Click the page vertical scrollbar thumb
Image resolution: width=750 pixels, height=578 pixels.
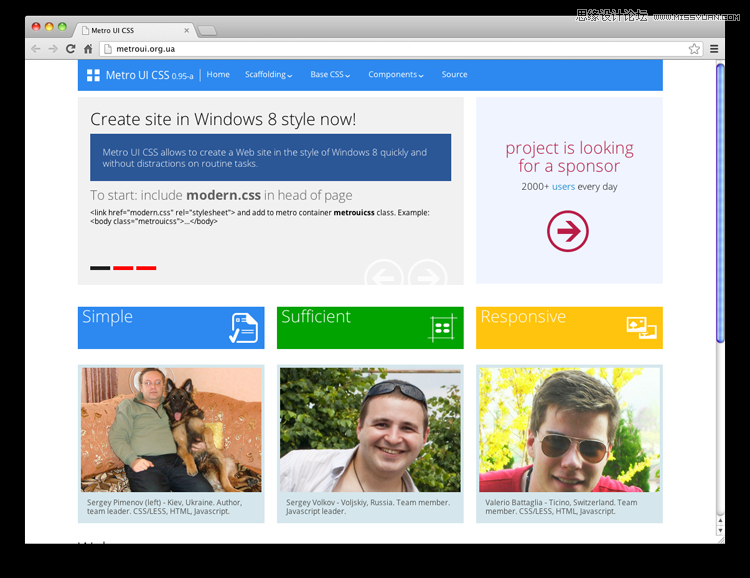(720, 203)
